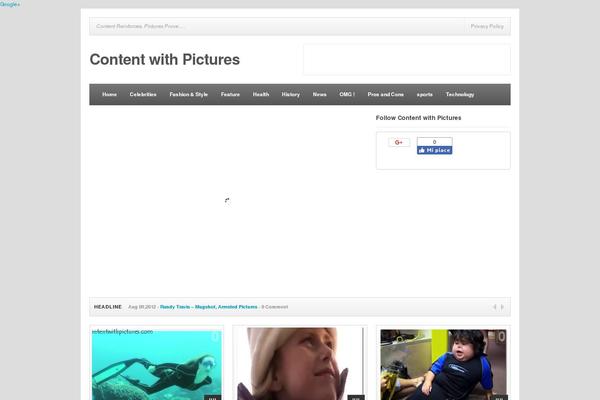The width and height of the screenshot is (600, 400).
Task: Click the headline date text
Action: click(142, 307)
